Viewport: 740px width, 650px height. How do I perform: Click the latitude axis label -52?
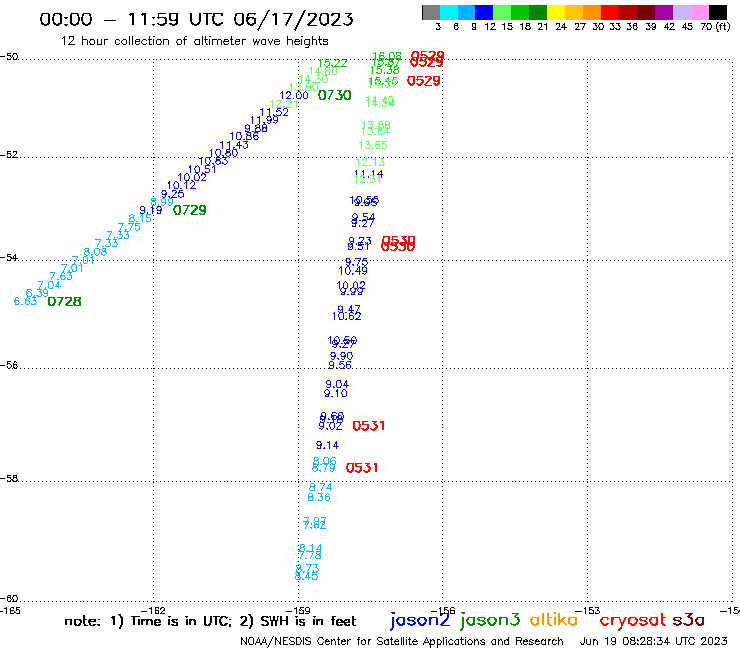tap(9, 155)
